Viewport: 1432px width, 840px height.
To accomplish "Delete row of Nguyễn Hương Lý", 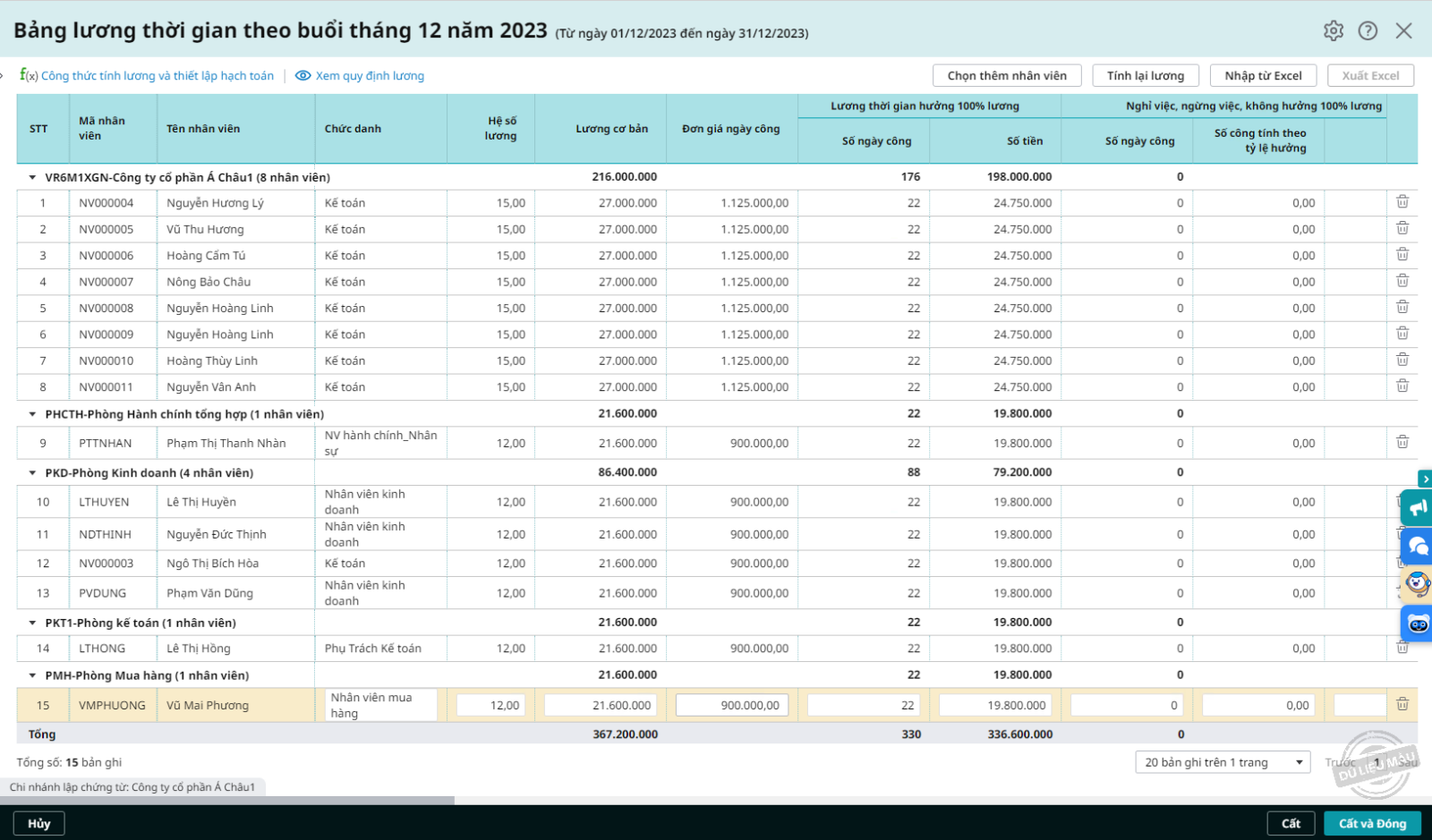I will tap(1402, 202).
